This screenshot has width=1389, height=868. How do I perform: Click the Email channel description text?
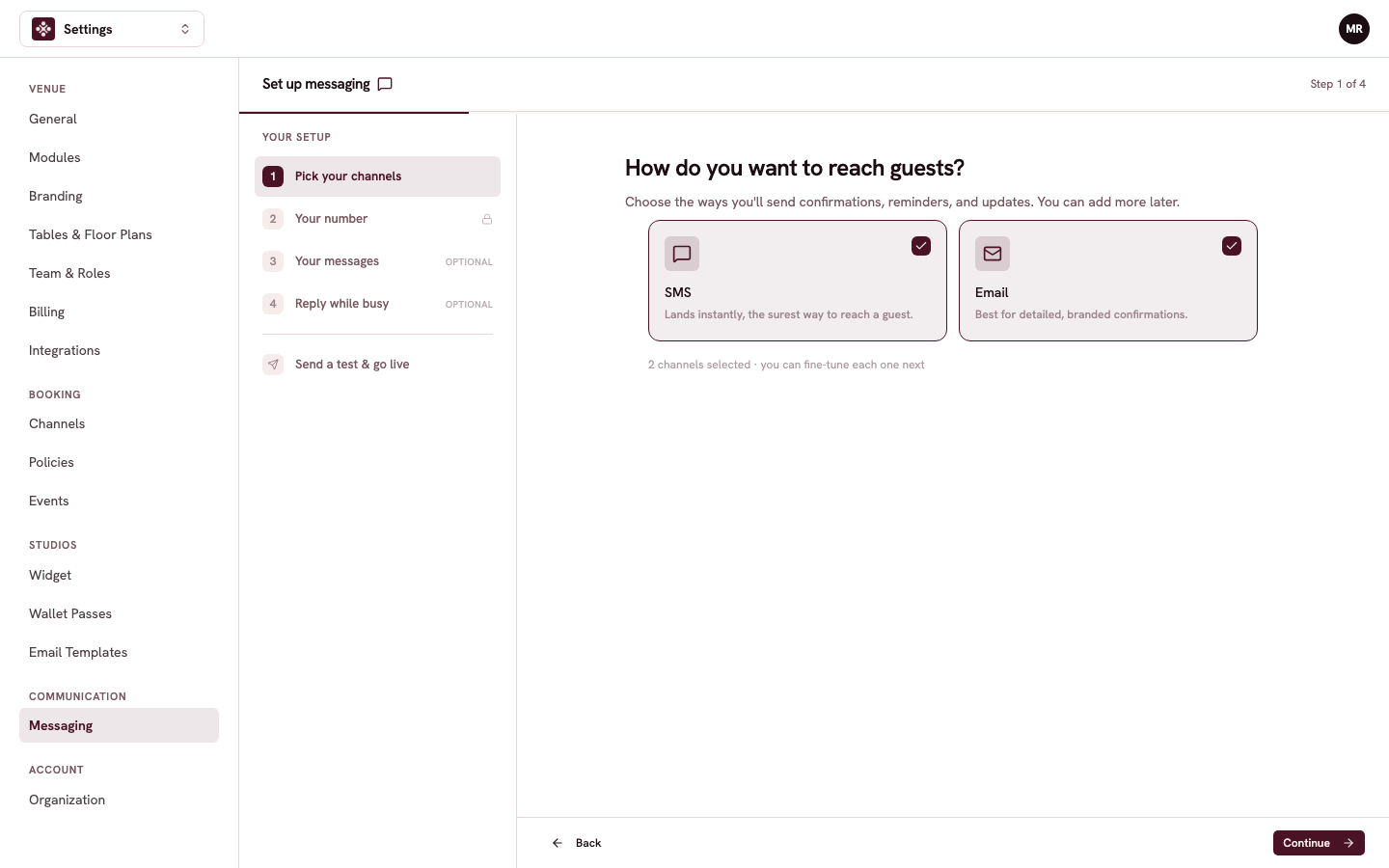1081,314
